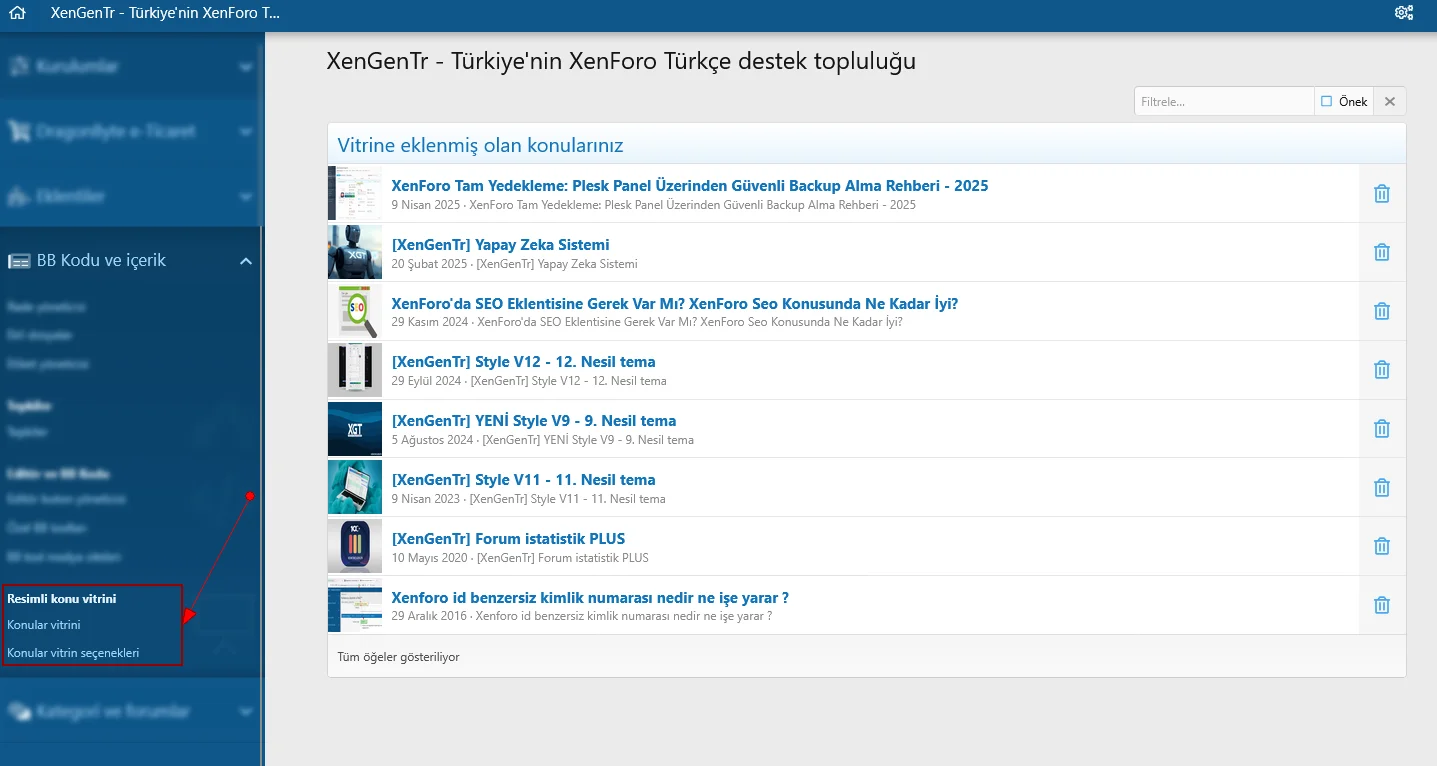1437x766 pixels.
Task: Remove Forum istatistik PLUS with trash icon
Action: click(x=1381, y=547)
